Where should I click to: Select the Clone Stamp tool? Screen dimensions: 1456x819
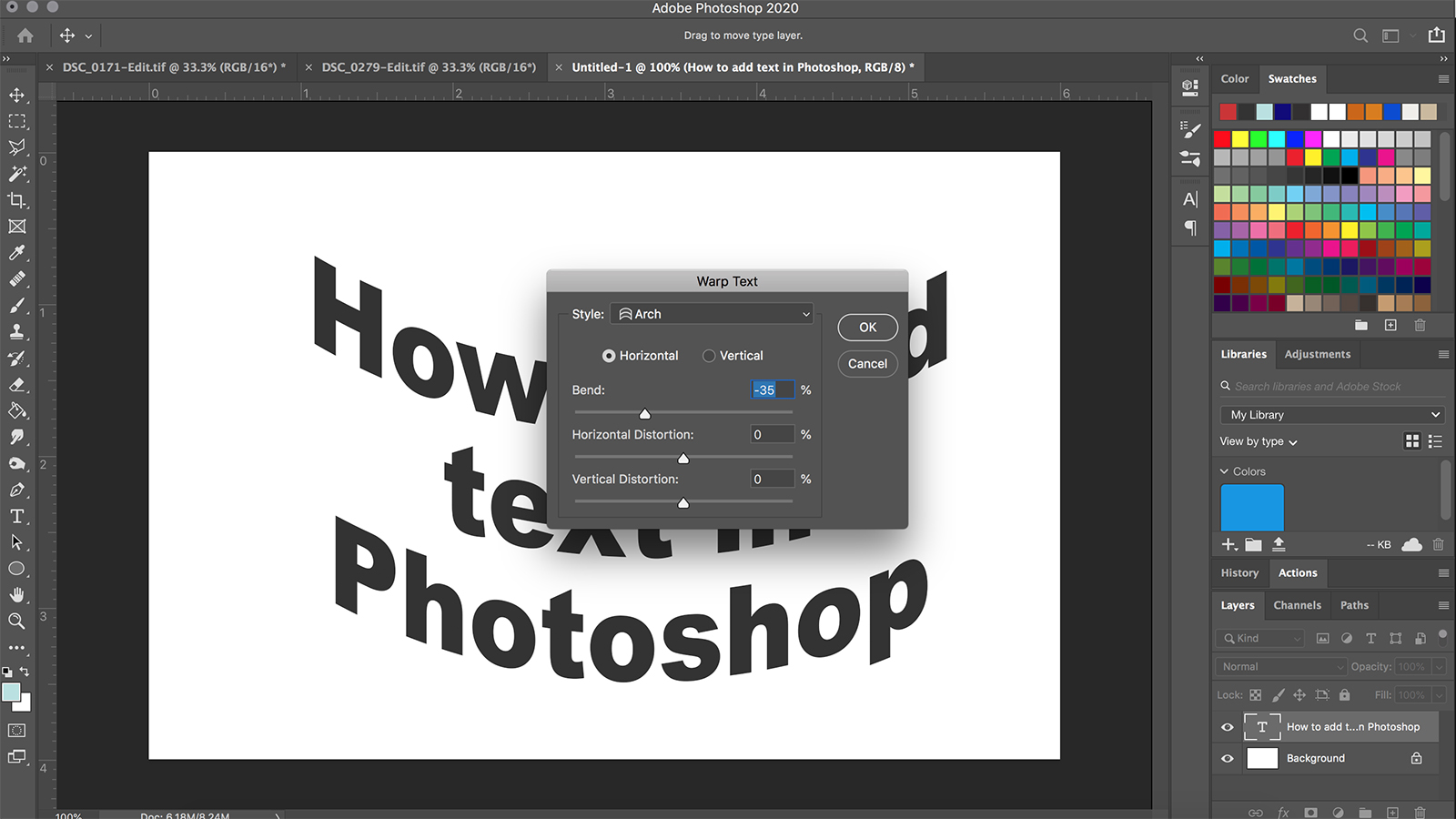point(17,332)
